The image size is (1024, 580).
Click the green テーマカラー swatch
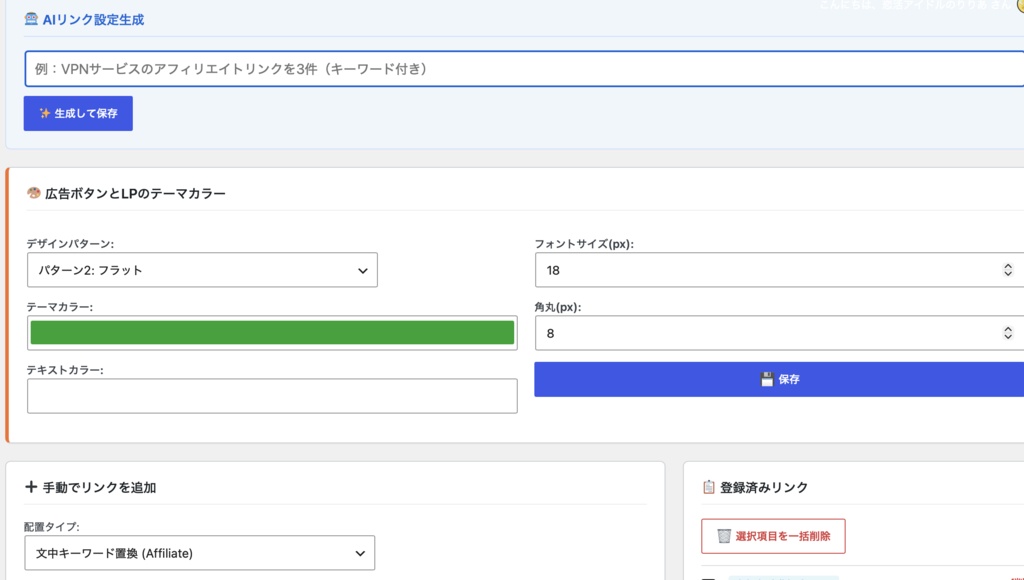click(272, 332)
